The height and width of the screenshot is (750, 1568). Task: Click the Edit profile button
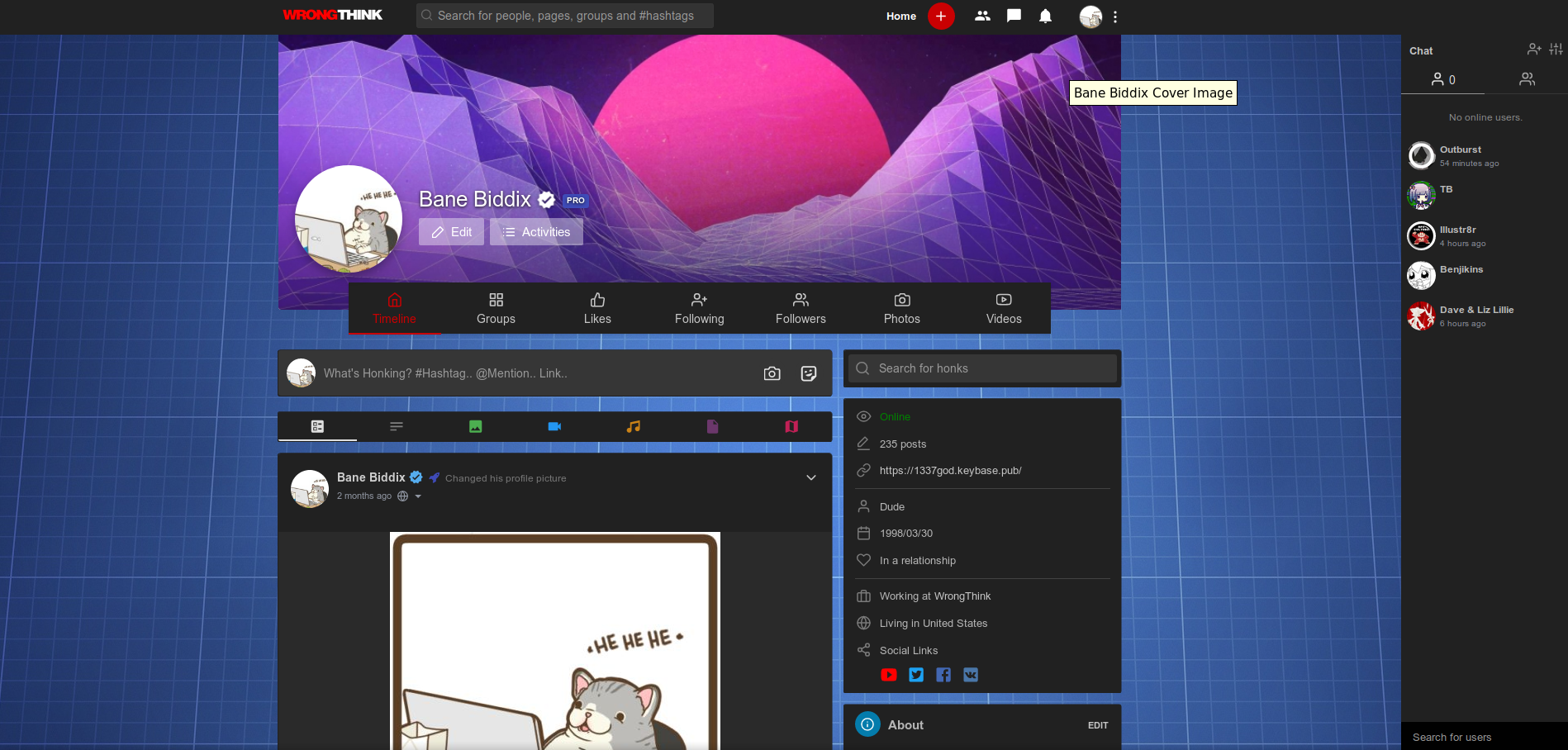click(x=451, y=232)
